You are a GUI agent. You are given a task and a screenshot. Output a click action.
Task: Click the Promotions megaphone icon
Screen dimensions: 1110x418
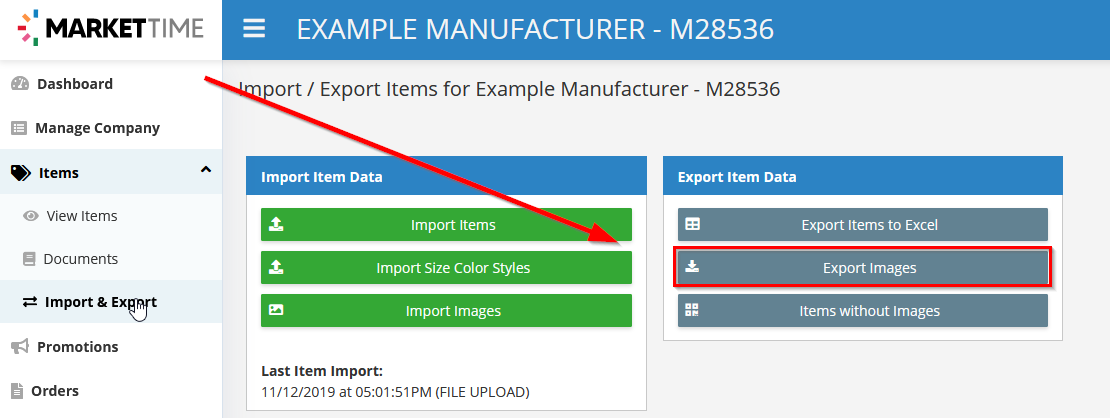point(19,347)
